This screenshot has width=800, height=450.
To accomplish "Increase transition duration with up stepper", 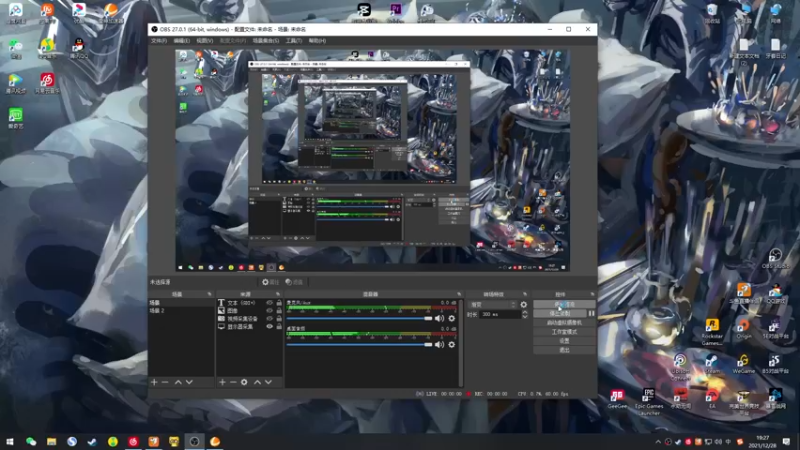I will 524,312.
